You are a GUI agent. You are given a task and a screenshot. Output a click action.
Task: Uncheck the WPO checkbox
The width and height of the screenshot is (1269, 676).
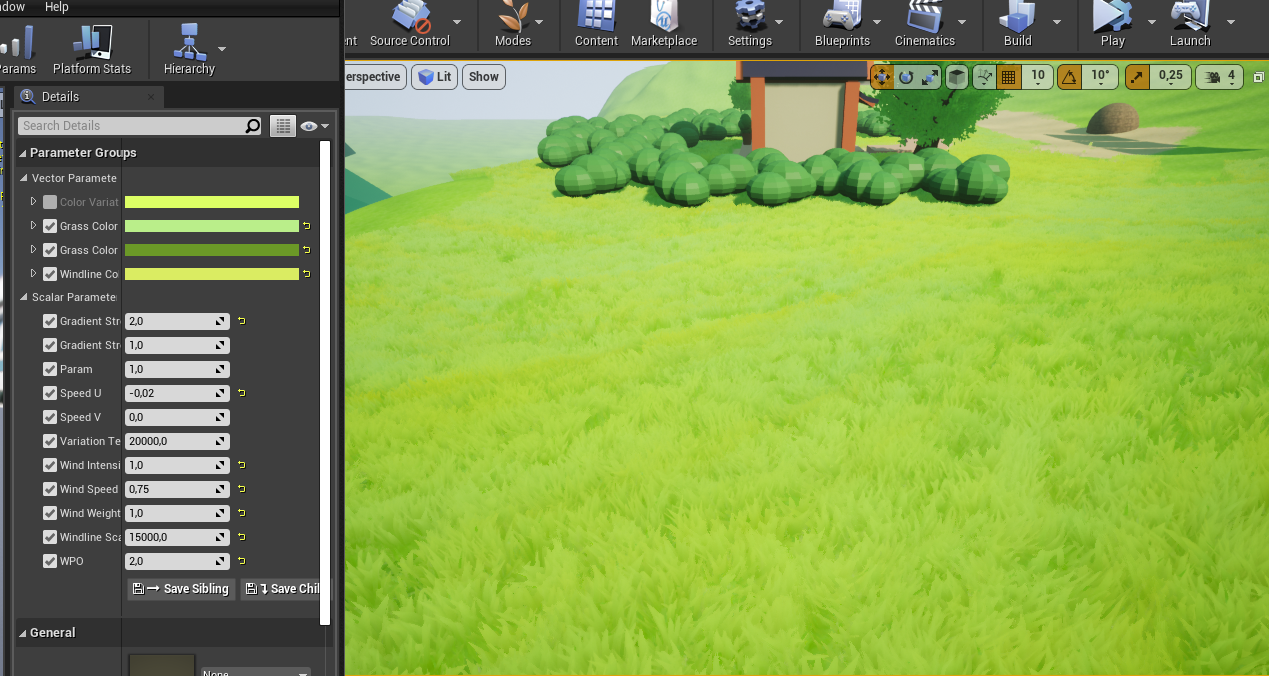point(50,561)
